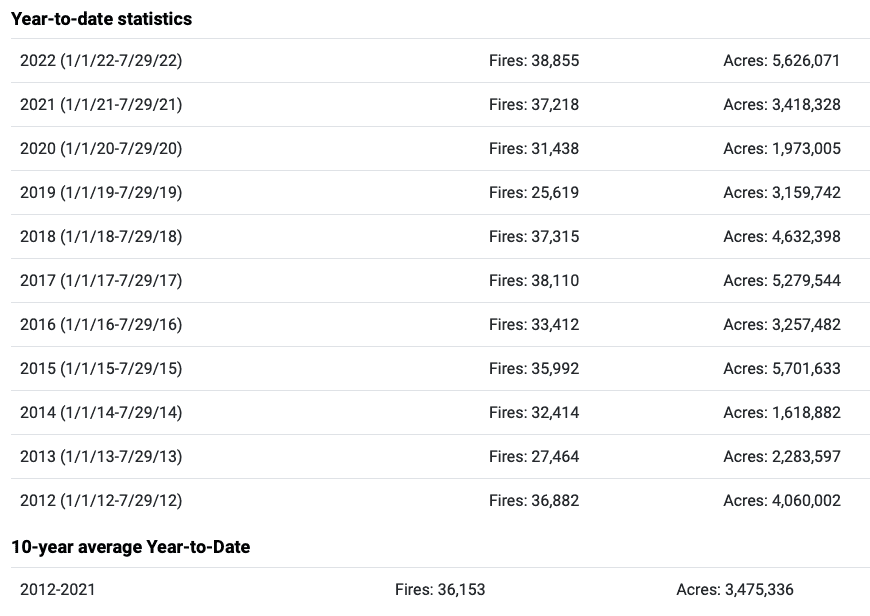Click Fires: 36,153 in the average row

tap(440, 589)
